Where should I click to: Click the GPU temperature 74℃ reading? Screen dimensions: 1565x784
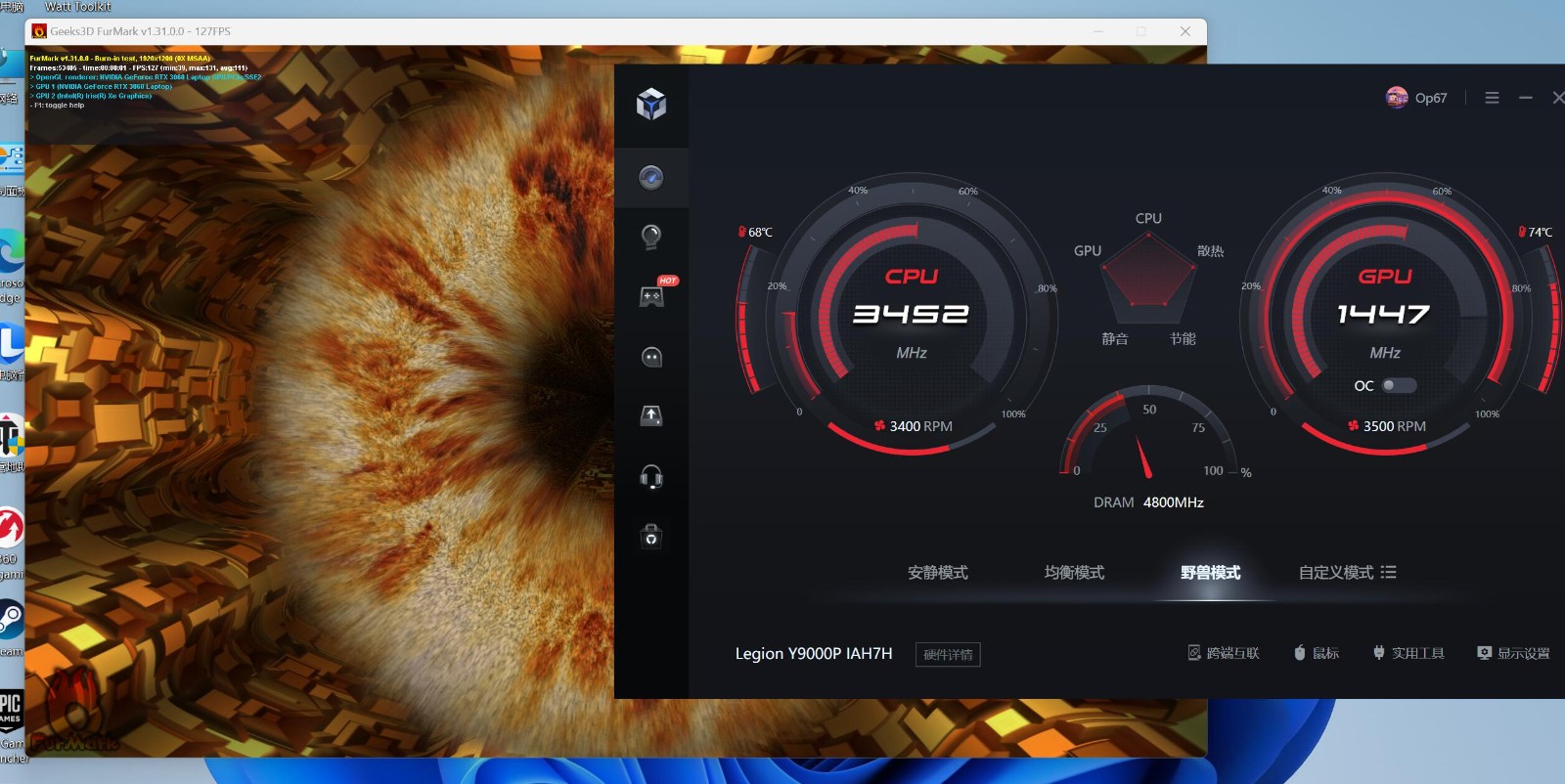click(x=1536, y=233)
